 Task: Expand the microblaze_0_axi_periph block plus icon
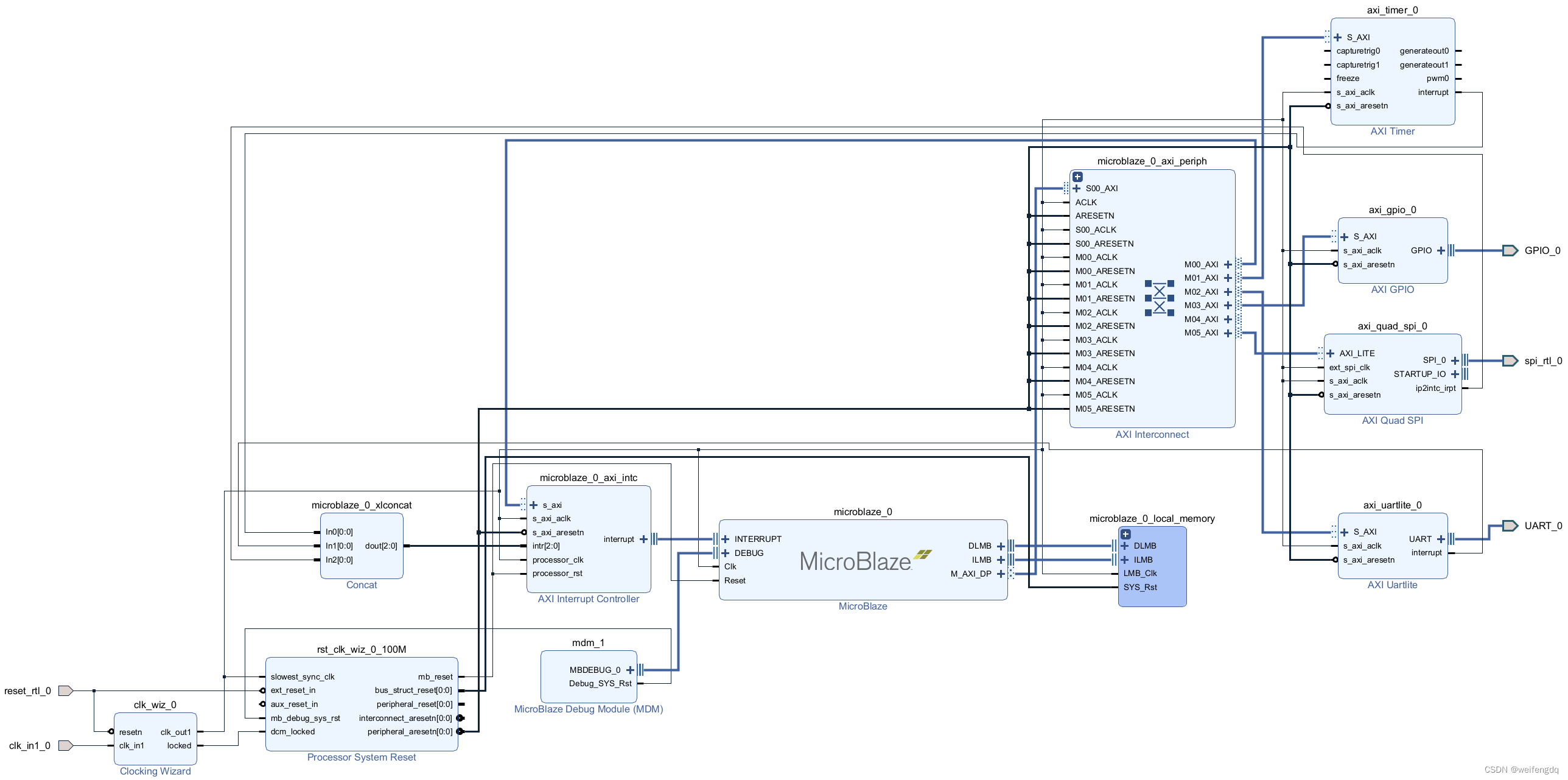(x=1077, y=177)
